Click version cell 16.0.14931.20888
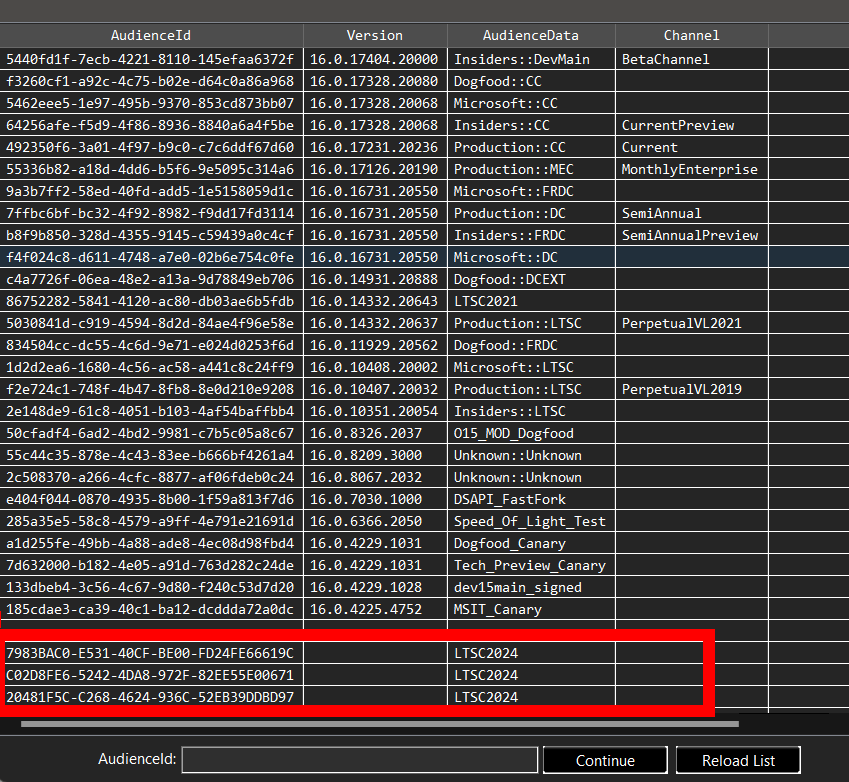Viewport: 849px width, 782px height. (375, 279)
